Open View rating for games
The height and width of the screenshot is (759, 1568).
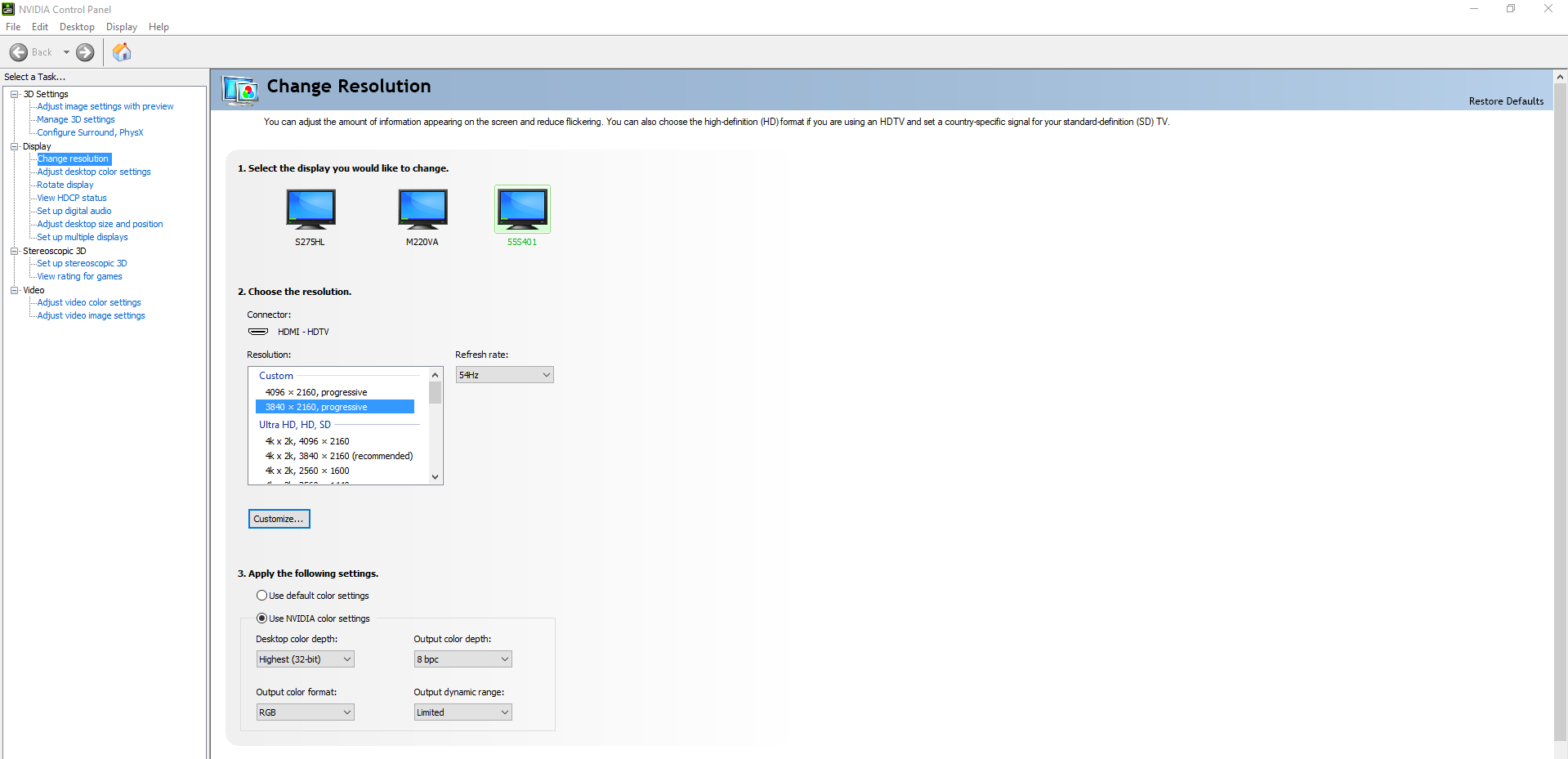(79, 276)
